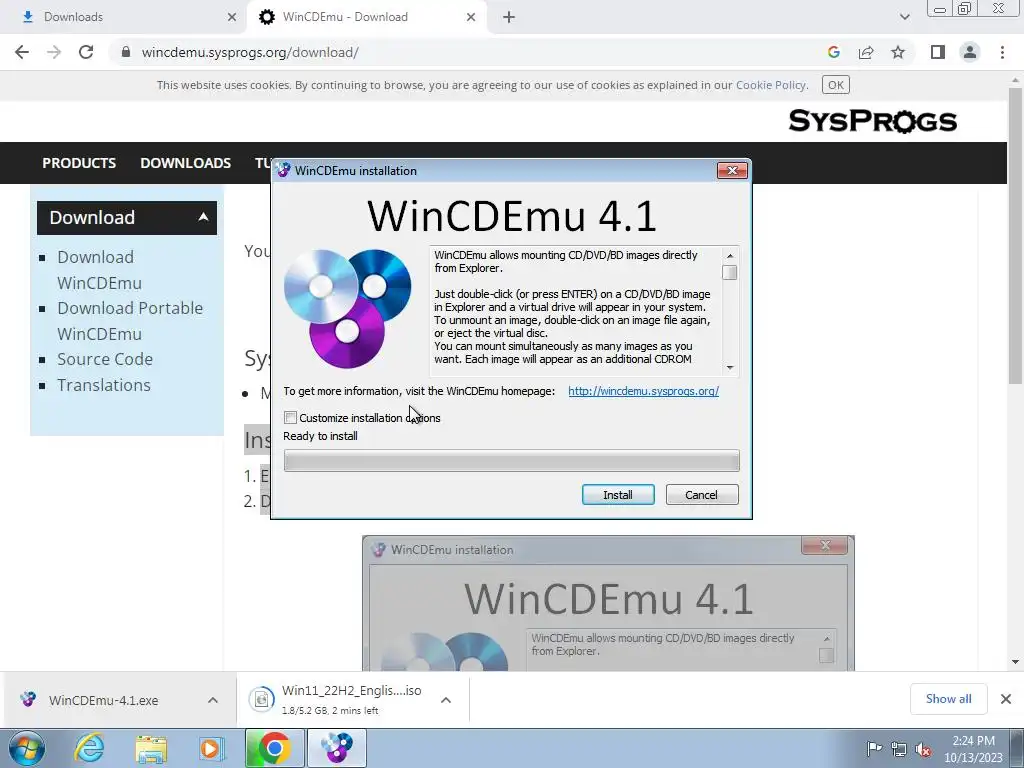The width and height of the screenshot is (1024, 768).
Task: Click the installation progress bar
Action: 511,460
